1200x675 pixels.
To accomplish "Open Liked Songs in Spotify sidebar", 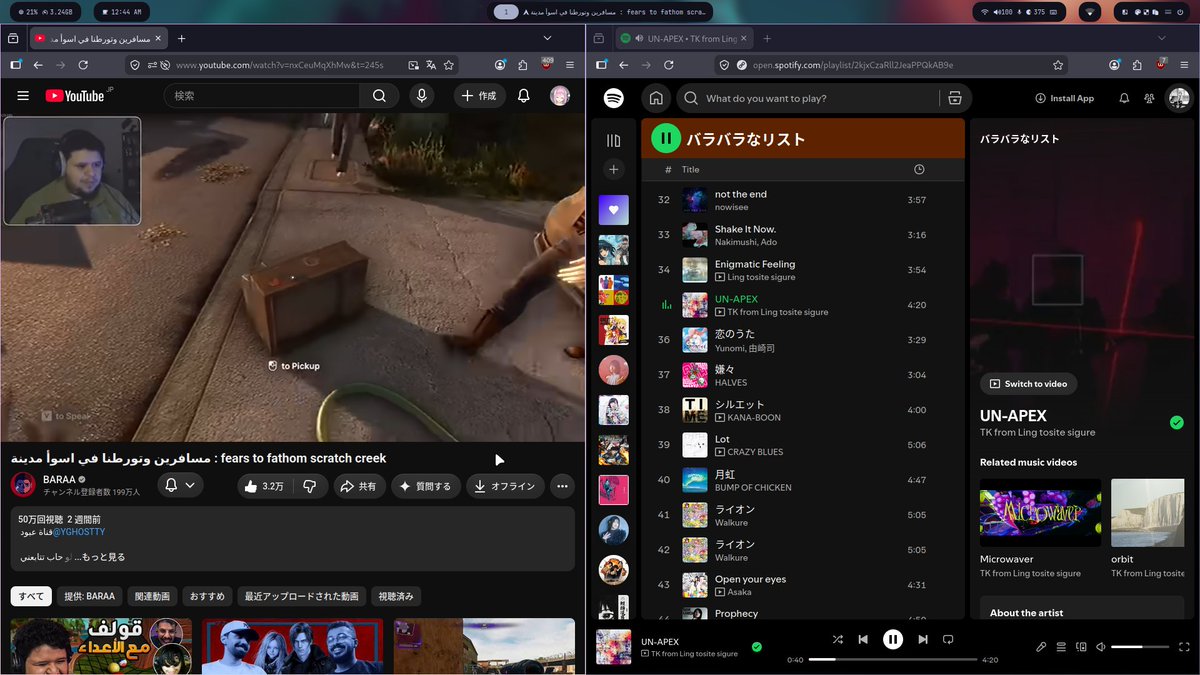I will pos(614,210).
